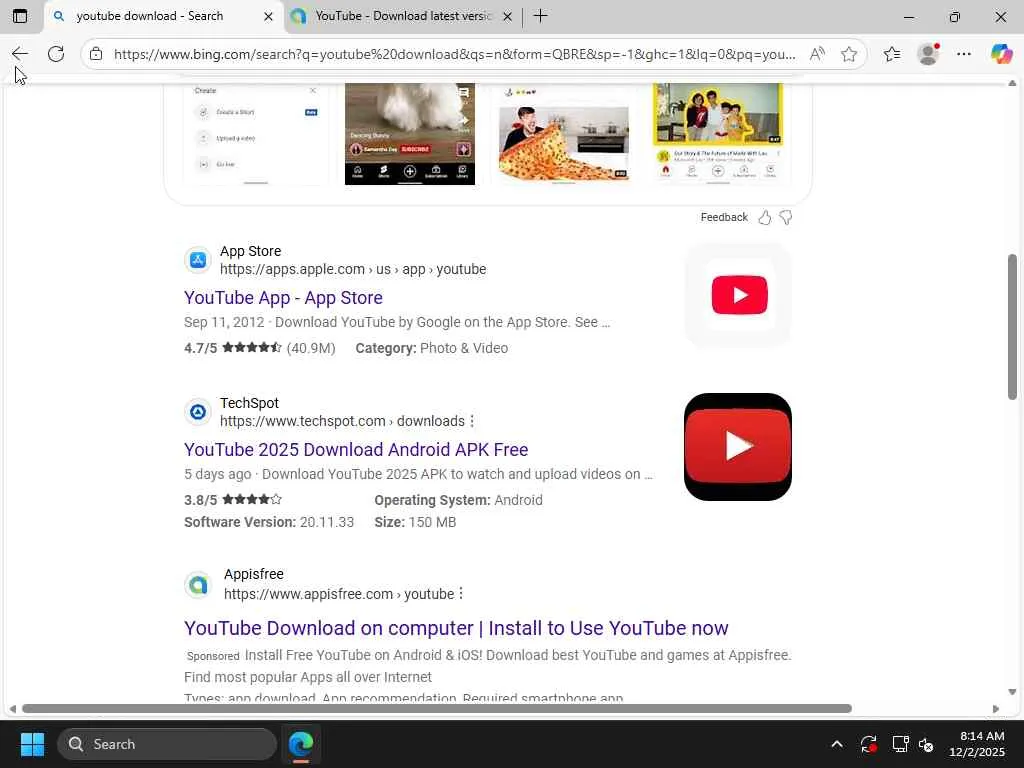Click Category Photo & Video text
Image resolution: width=1024 pixels, height=768 pixels.
(x=432, y=348)
